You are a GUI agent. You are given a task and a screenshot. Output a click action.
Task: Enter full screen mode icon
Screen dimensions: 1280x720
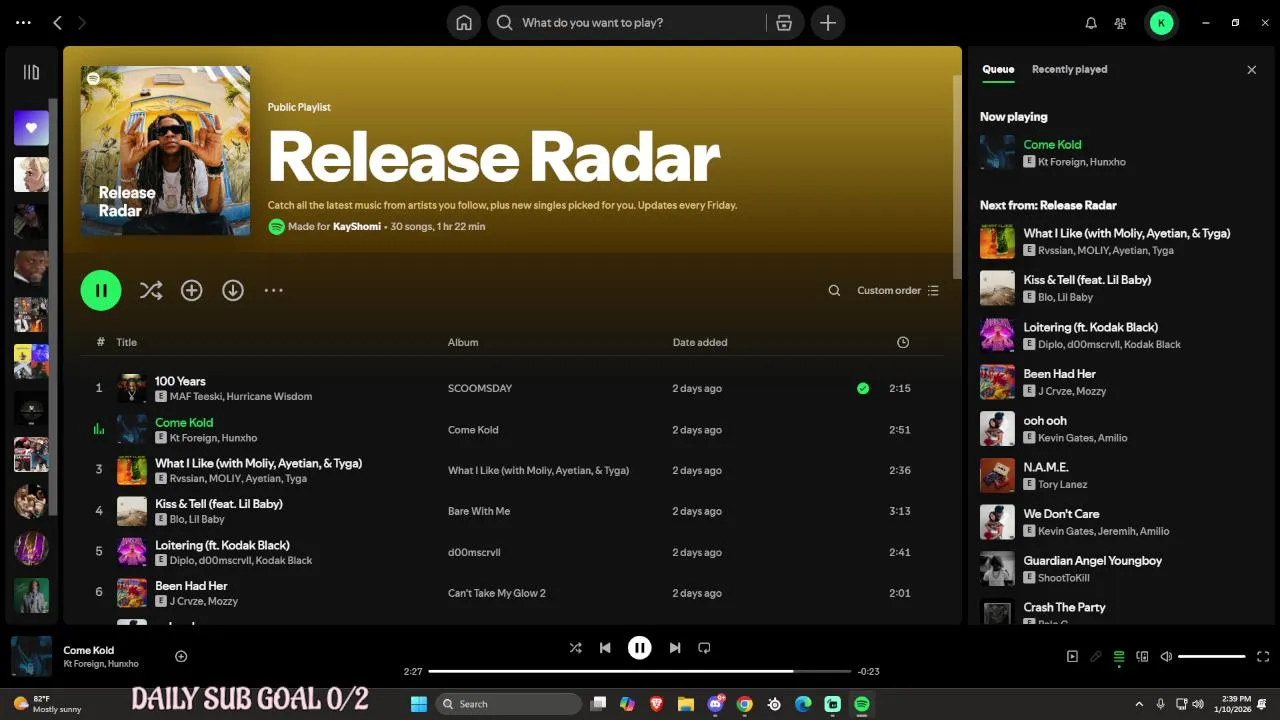coord(1263,657)
